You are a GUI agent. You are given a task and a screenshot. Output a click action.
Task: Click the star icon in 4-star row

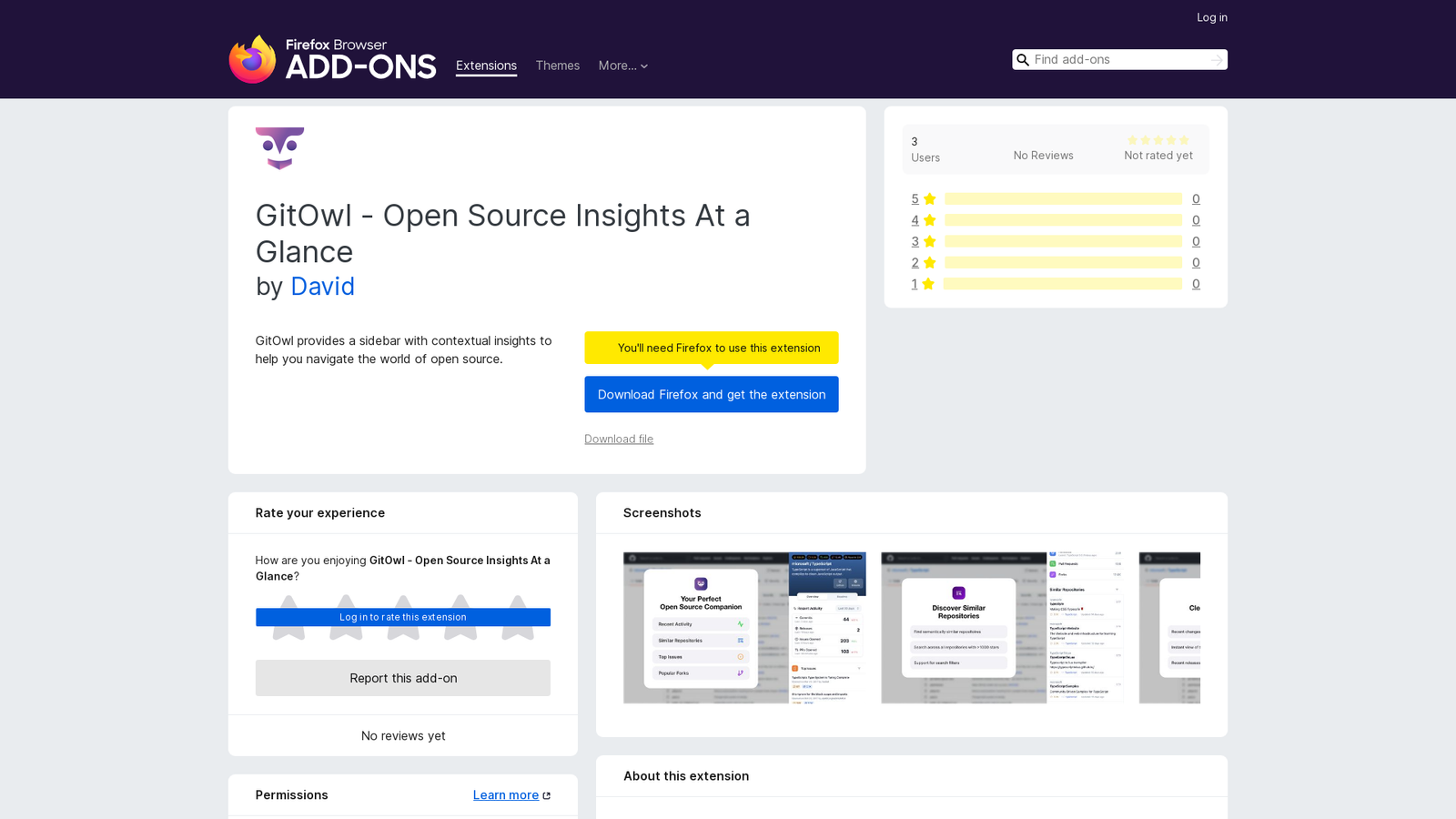929,220
